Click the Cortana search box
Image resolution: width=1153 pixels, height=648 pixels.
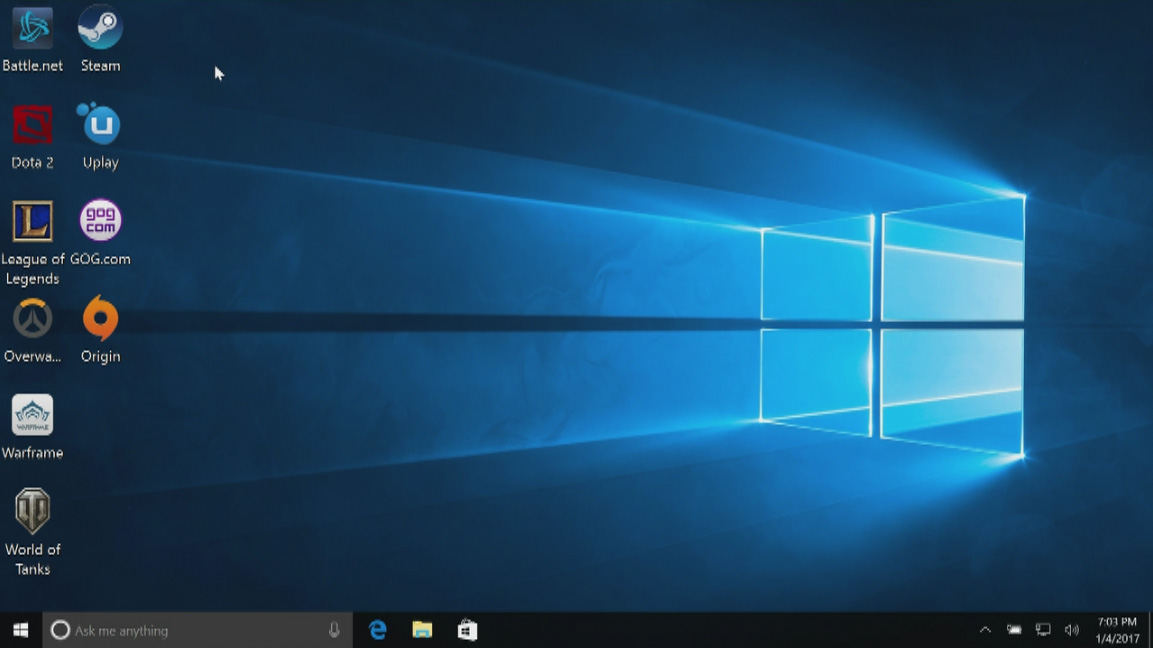tap(197, 630)
